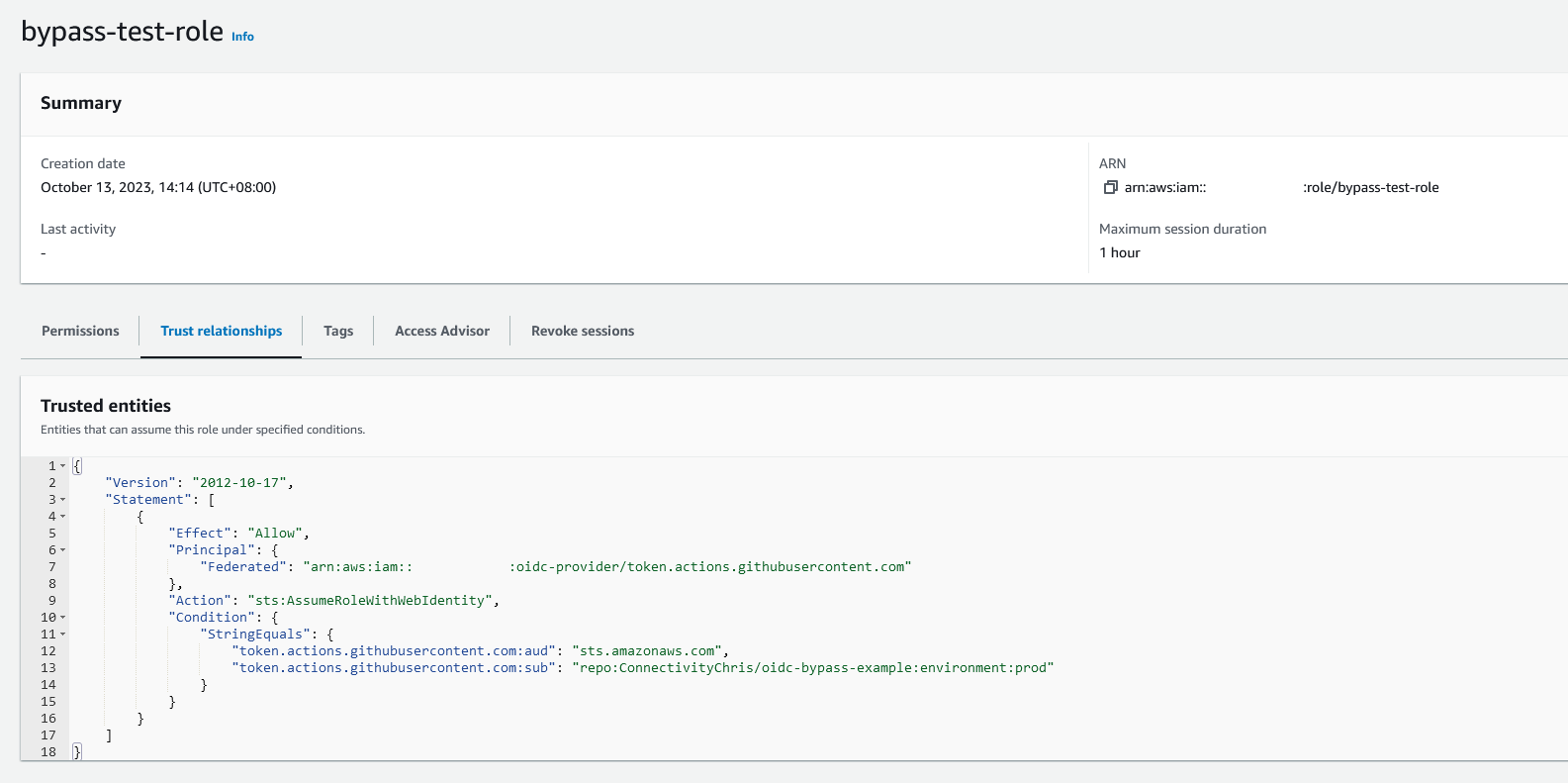The image size is (1568, 783).
Task: Click the "Condition" key on line 10
Action: (x=212, y=617)
